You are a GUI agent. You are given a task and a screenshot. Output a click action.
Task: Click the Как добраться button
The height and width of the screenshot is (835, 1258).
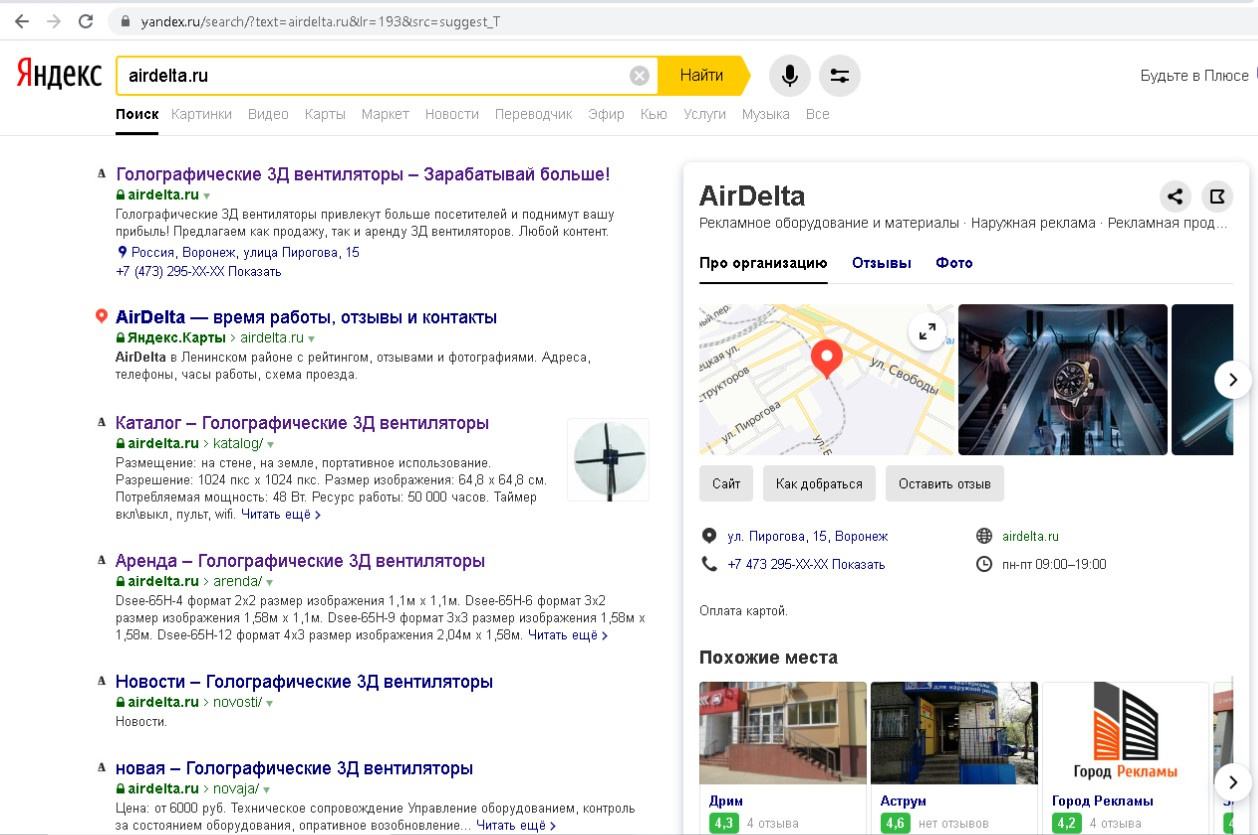819,483
